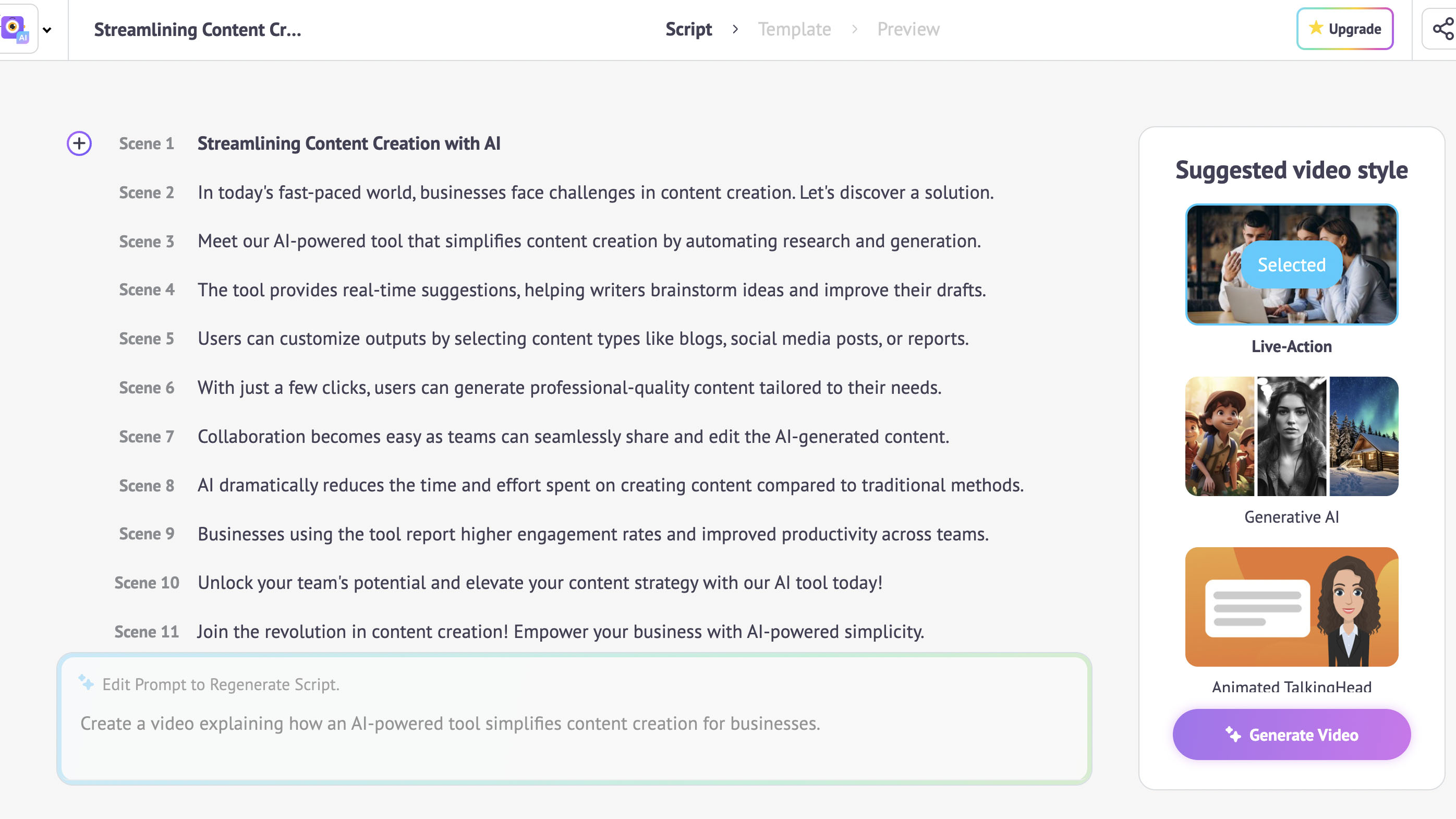Viewport: 1456px width, 819px height.
Task: Open the share icon at top right
Action: click(x=1443, y=29)
